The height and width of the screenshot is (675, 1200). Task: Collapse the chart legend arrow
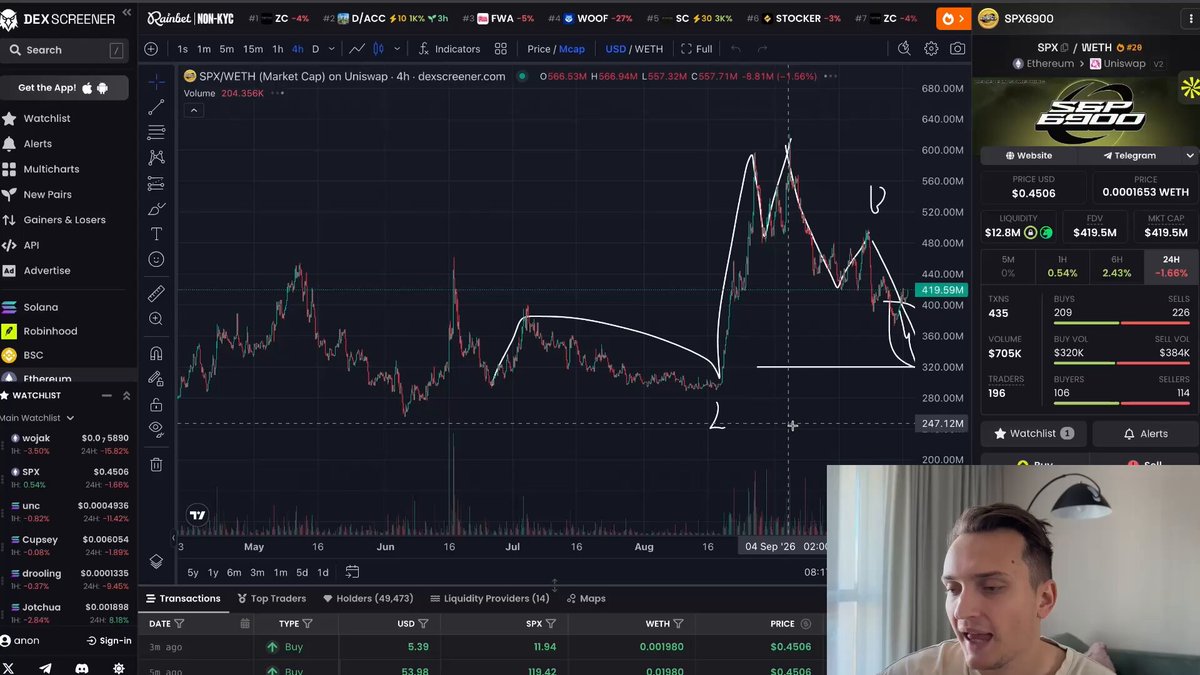click(x=194, y=110)
